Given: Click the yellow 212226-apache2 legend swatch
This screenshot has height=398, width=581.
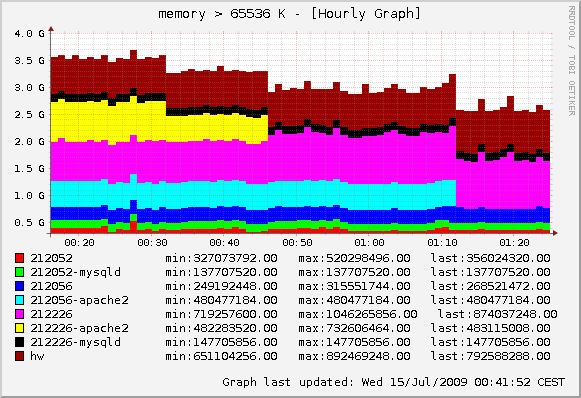Looking at the screenshot, I should coord(20,328).
